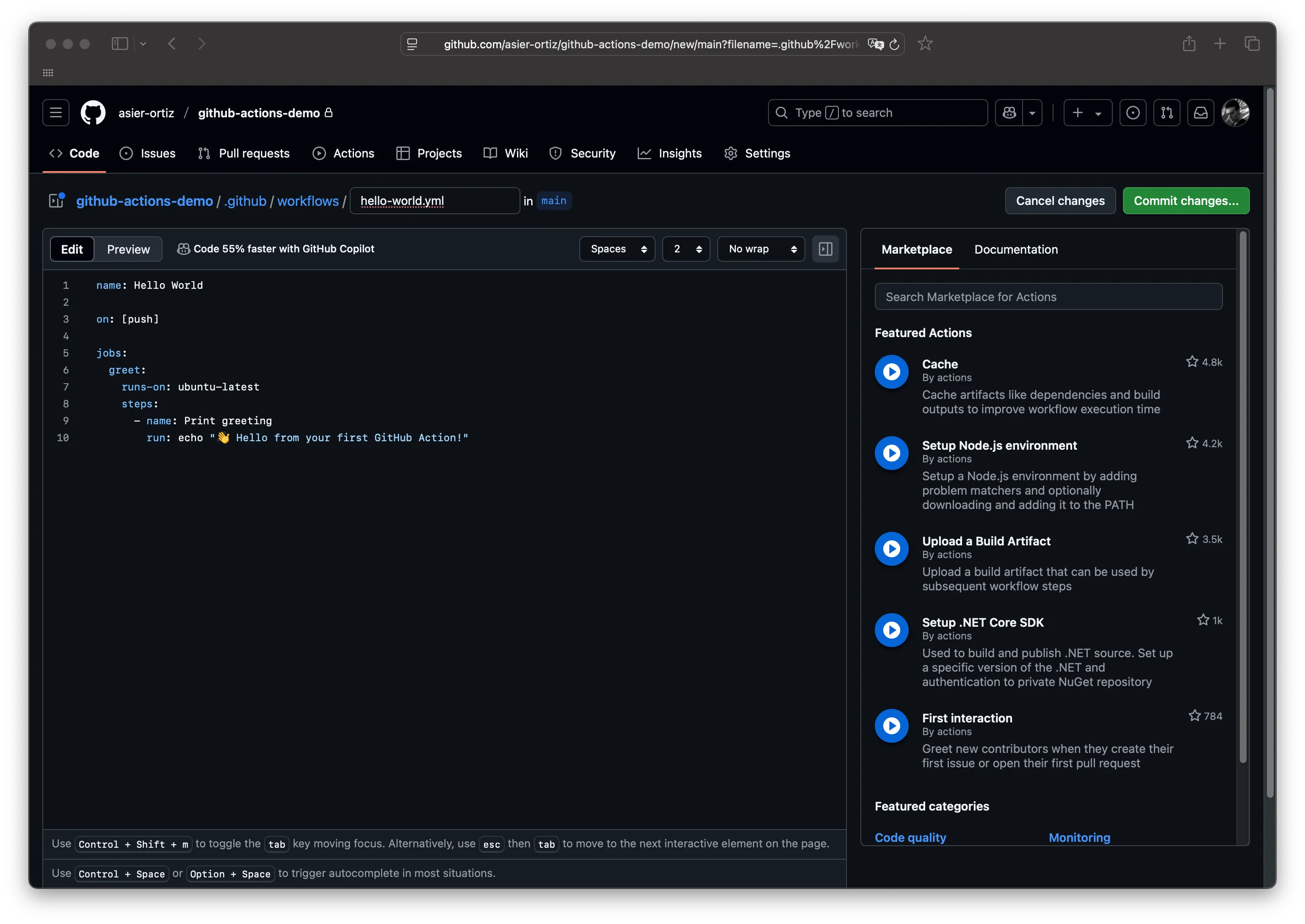Click Code 55% faster with GitHub Copilot
This screenshot has width=1305, height=924.
[275, 249]
